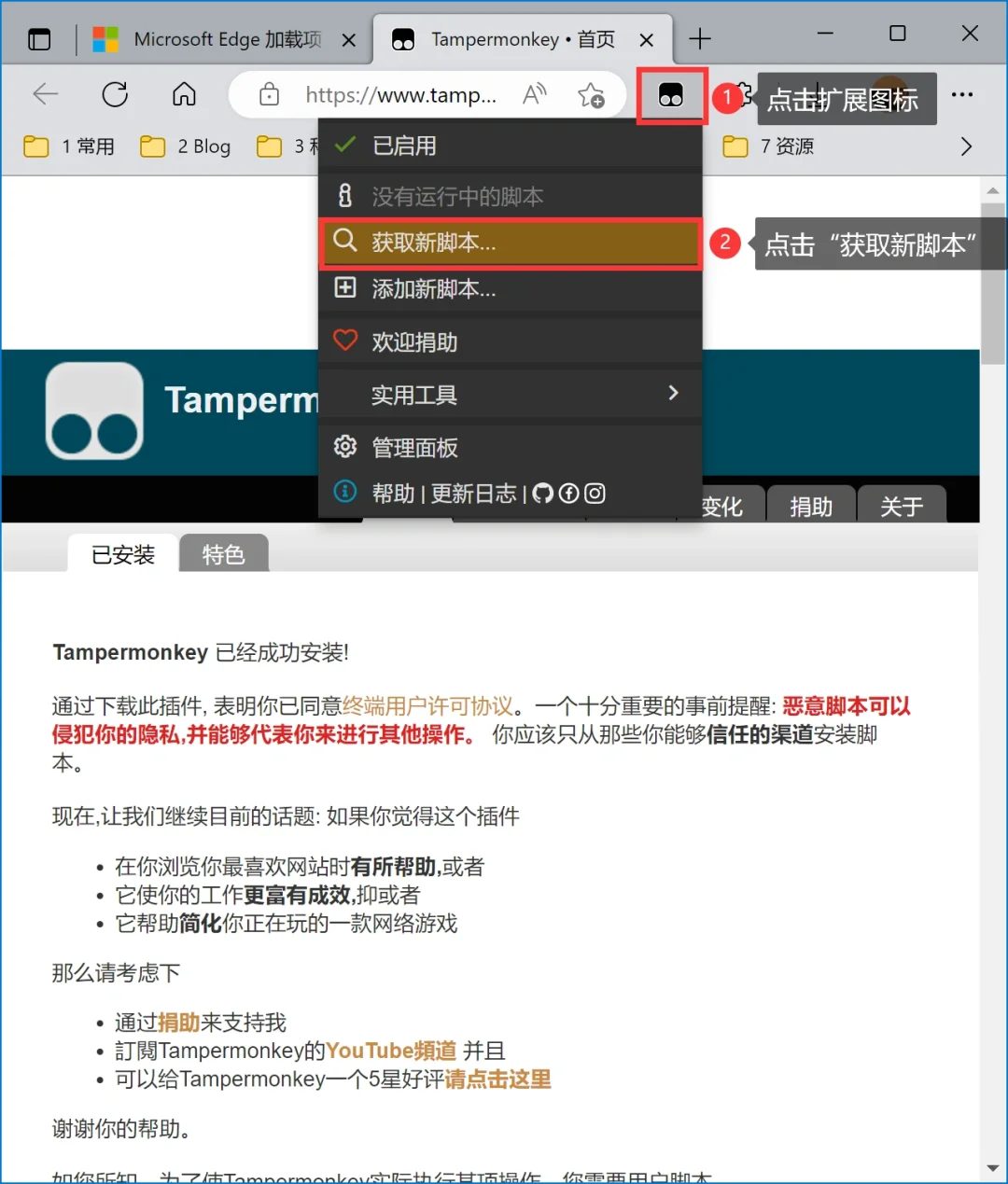The image size is (1008, 1184).
Task: Click the 捐助 link in support list
Action: click(179, 1023)
